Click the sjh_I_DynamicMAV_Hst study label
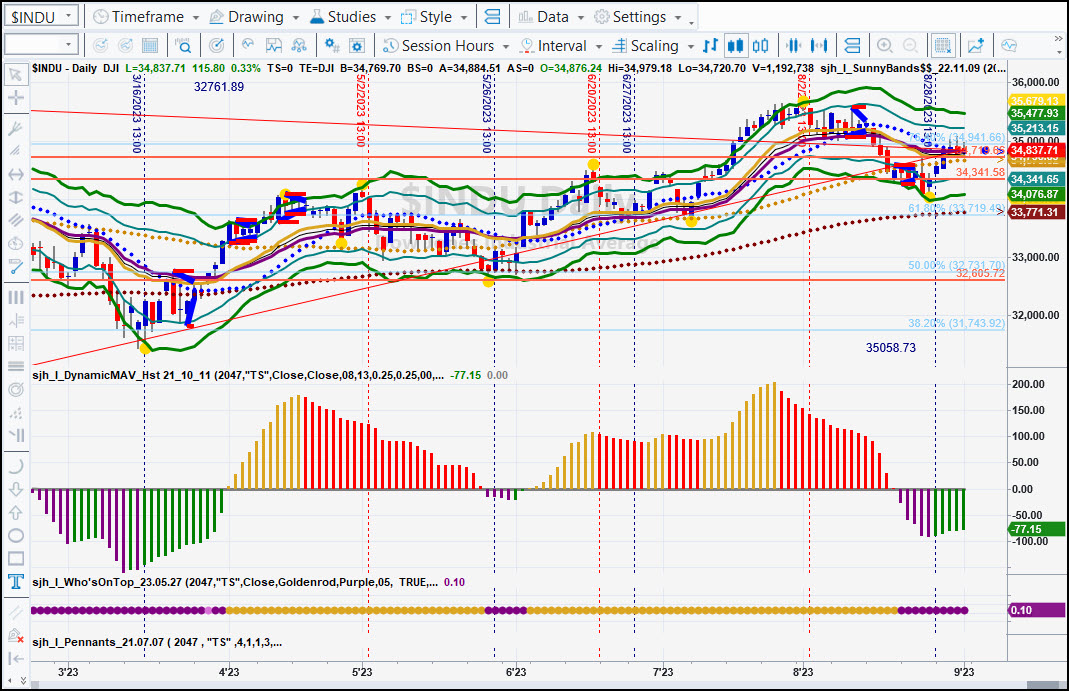Image resolution: width=1069 pixels, height=691 pixels. 238,375
